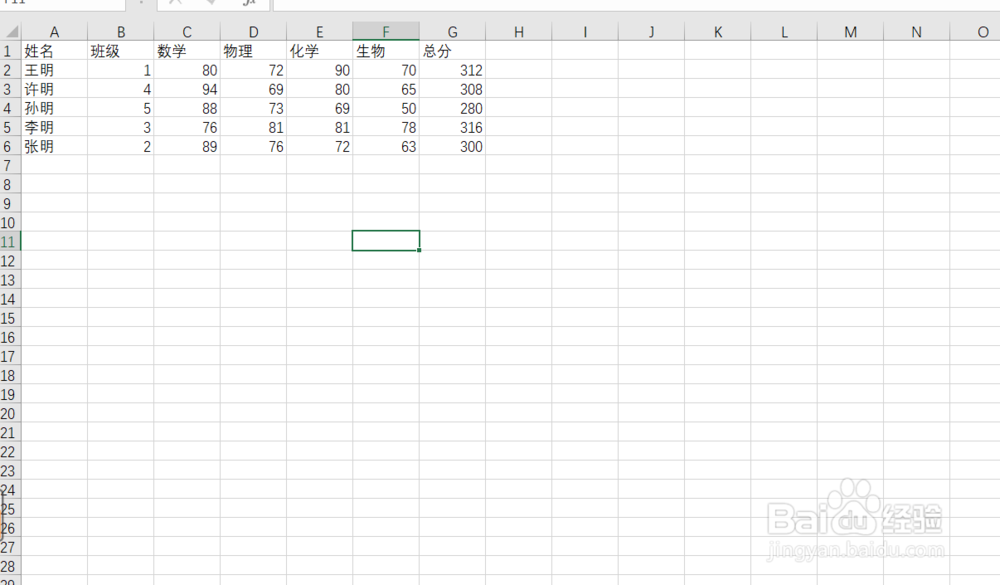Click the 生物 header cell
1000x585 pixels.
[x=386, y=50]
